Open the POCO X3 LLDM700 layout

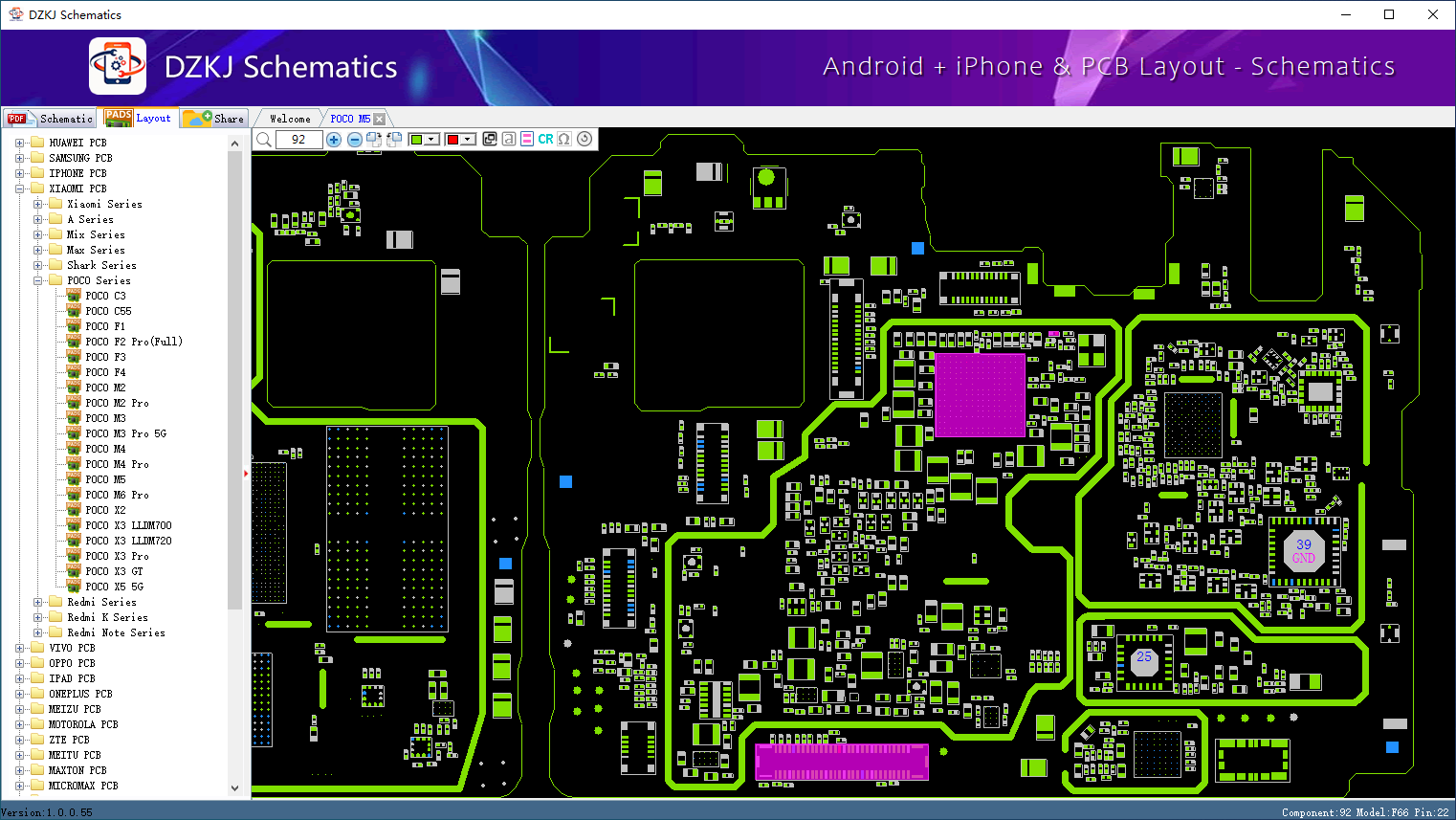128,525
